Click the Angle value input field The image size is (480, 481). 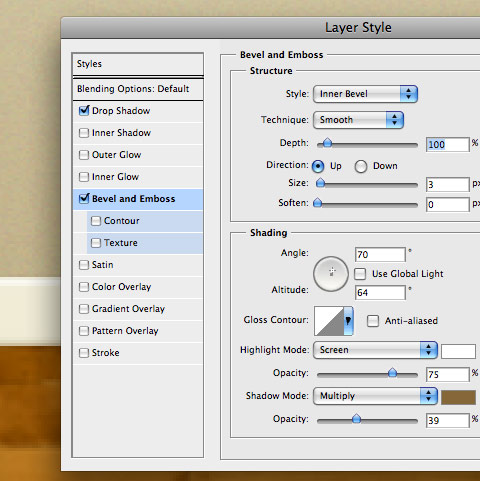pos(380,255)
